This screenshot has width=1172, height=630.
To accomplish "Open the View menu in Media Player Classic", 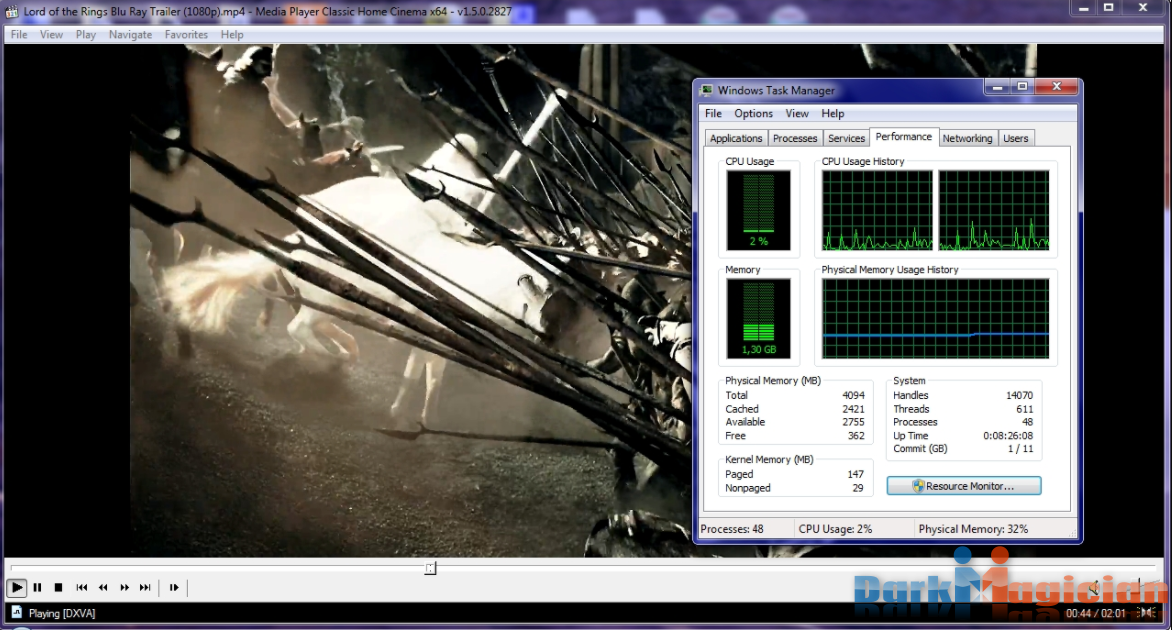I will 51,34.
